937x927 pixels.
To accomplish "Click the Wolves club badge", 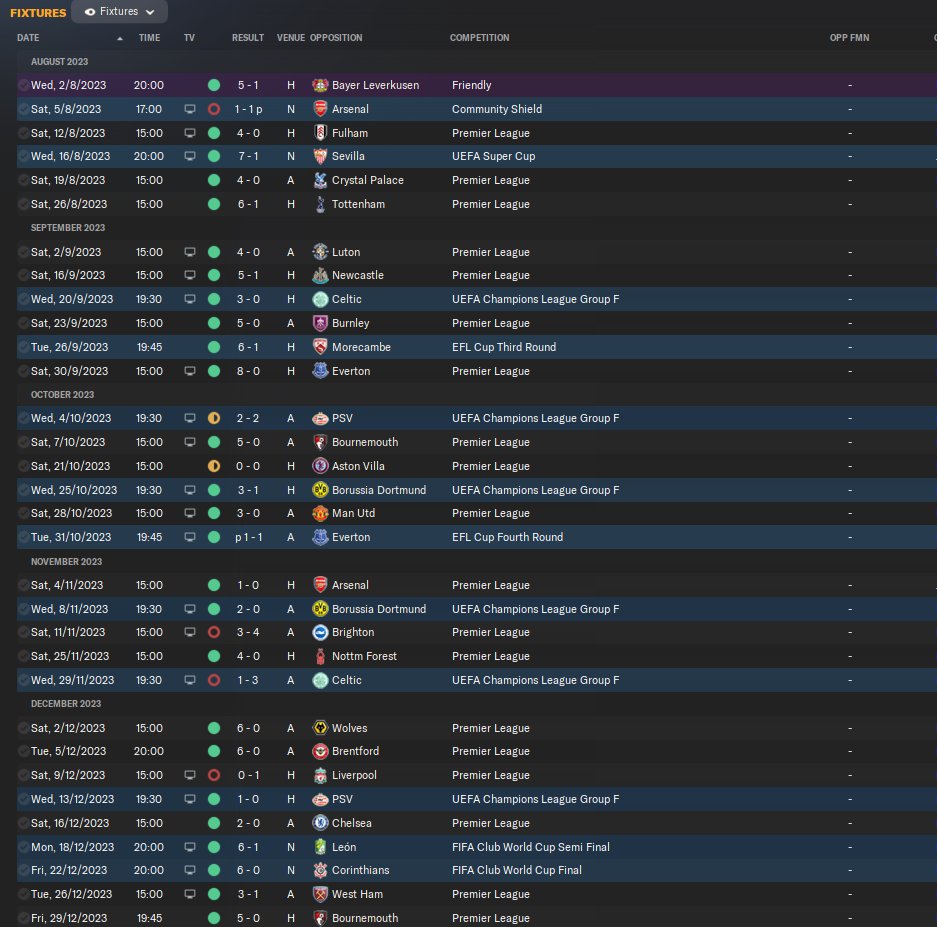I will coord(320,727).
